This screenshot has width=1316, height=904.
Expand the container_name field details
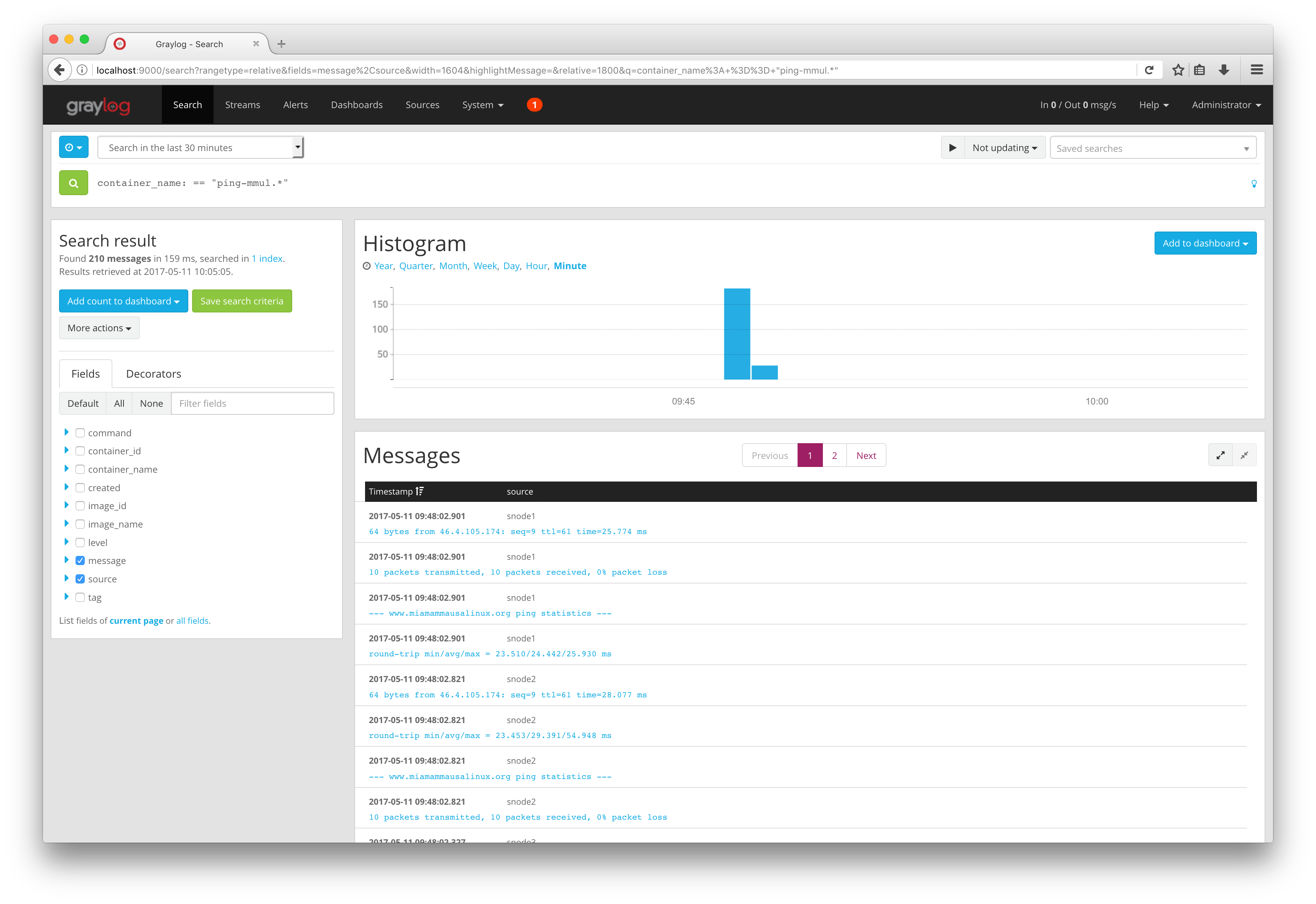point(66,468)
